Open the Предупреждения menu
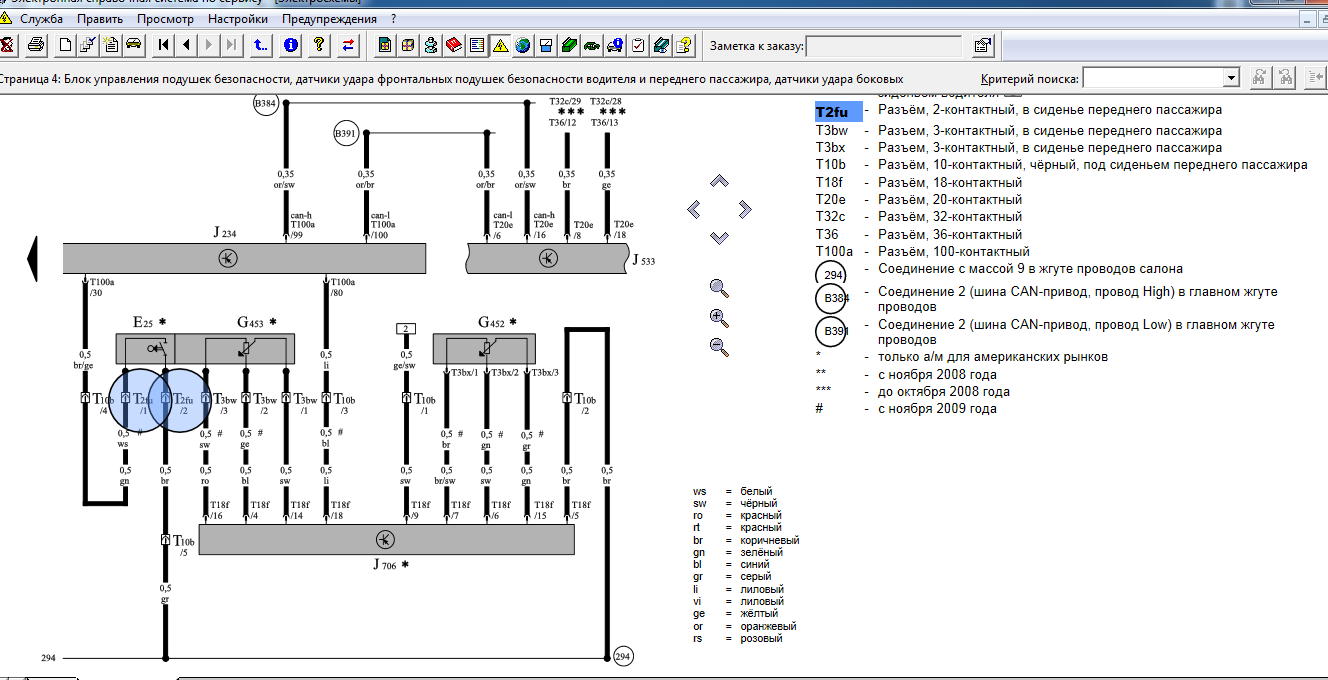The width and height of the screenshot is (1328, 680). [329, 19]
